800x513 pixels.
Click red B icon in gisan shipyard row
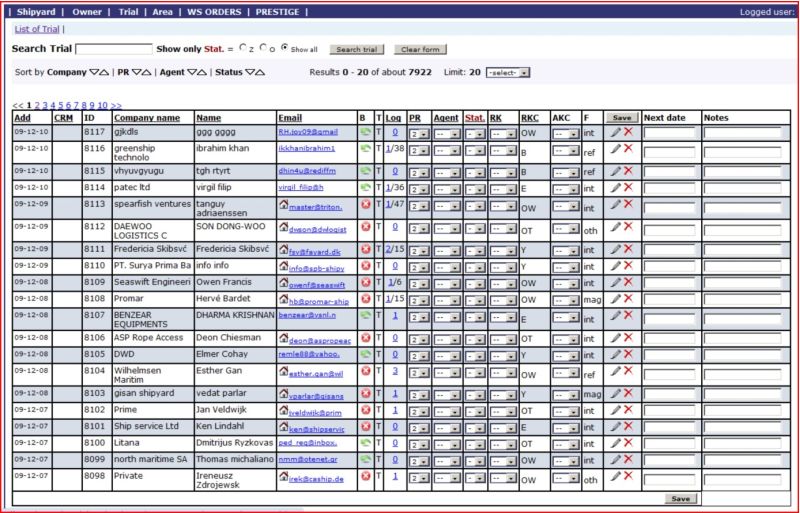click(x=365, y=393)
